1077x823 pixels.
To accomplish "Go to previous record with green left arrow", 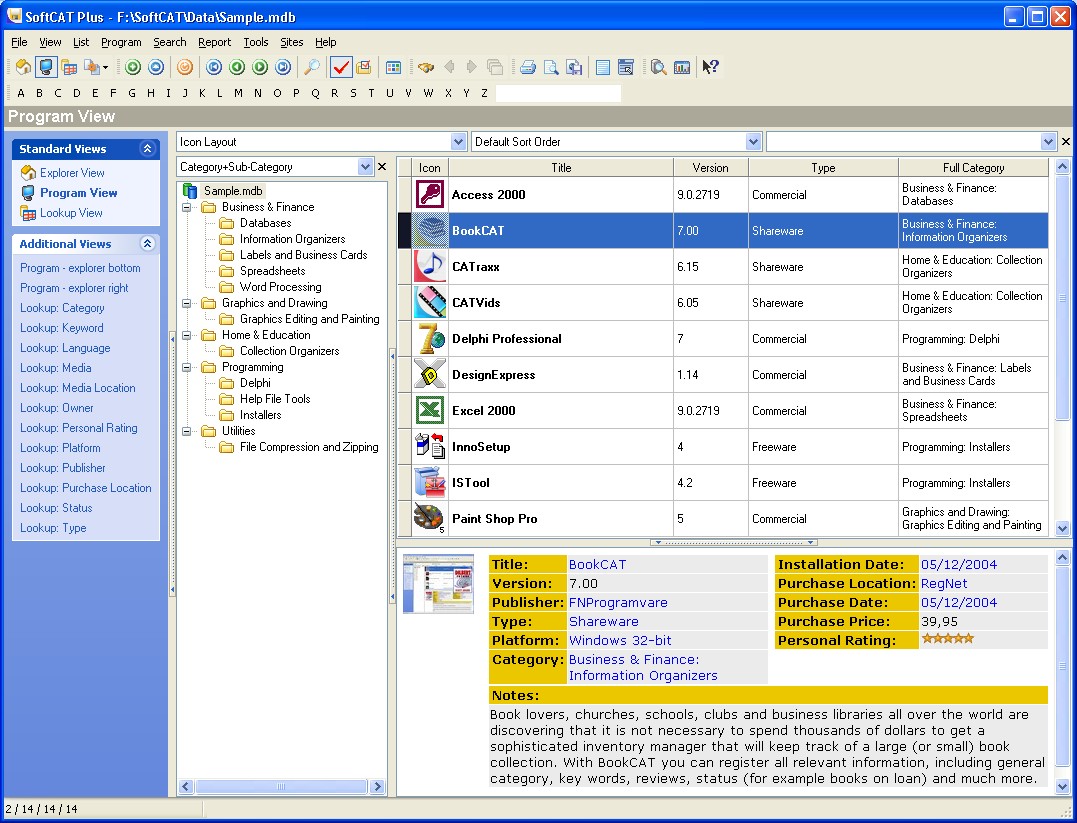I will click(237, 67).
